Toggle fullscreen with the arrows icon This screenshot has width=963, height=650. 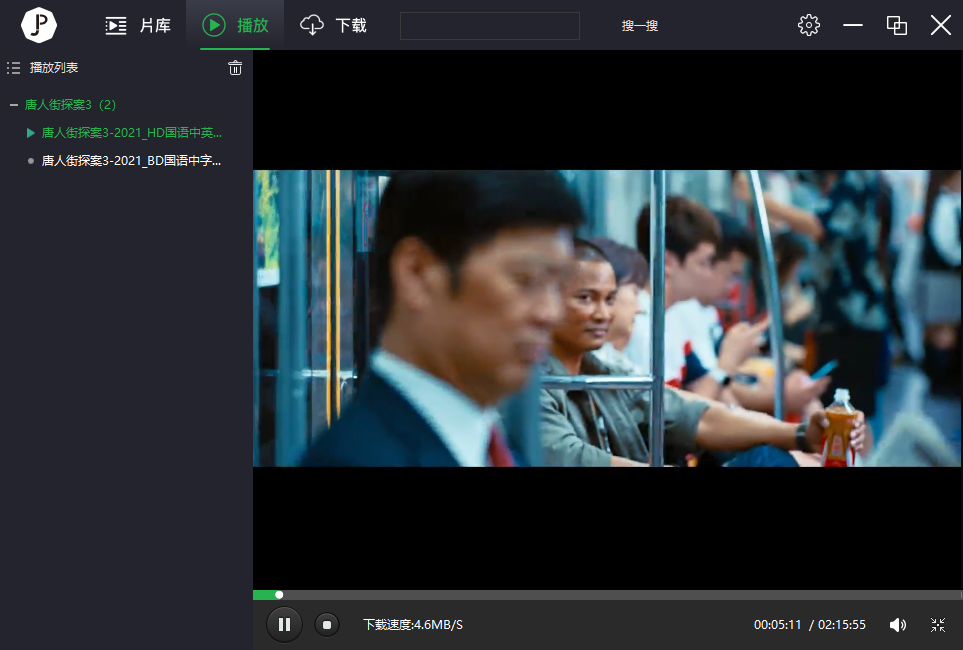(x=938, y=625)
